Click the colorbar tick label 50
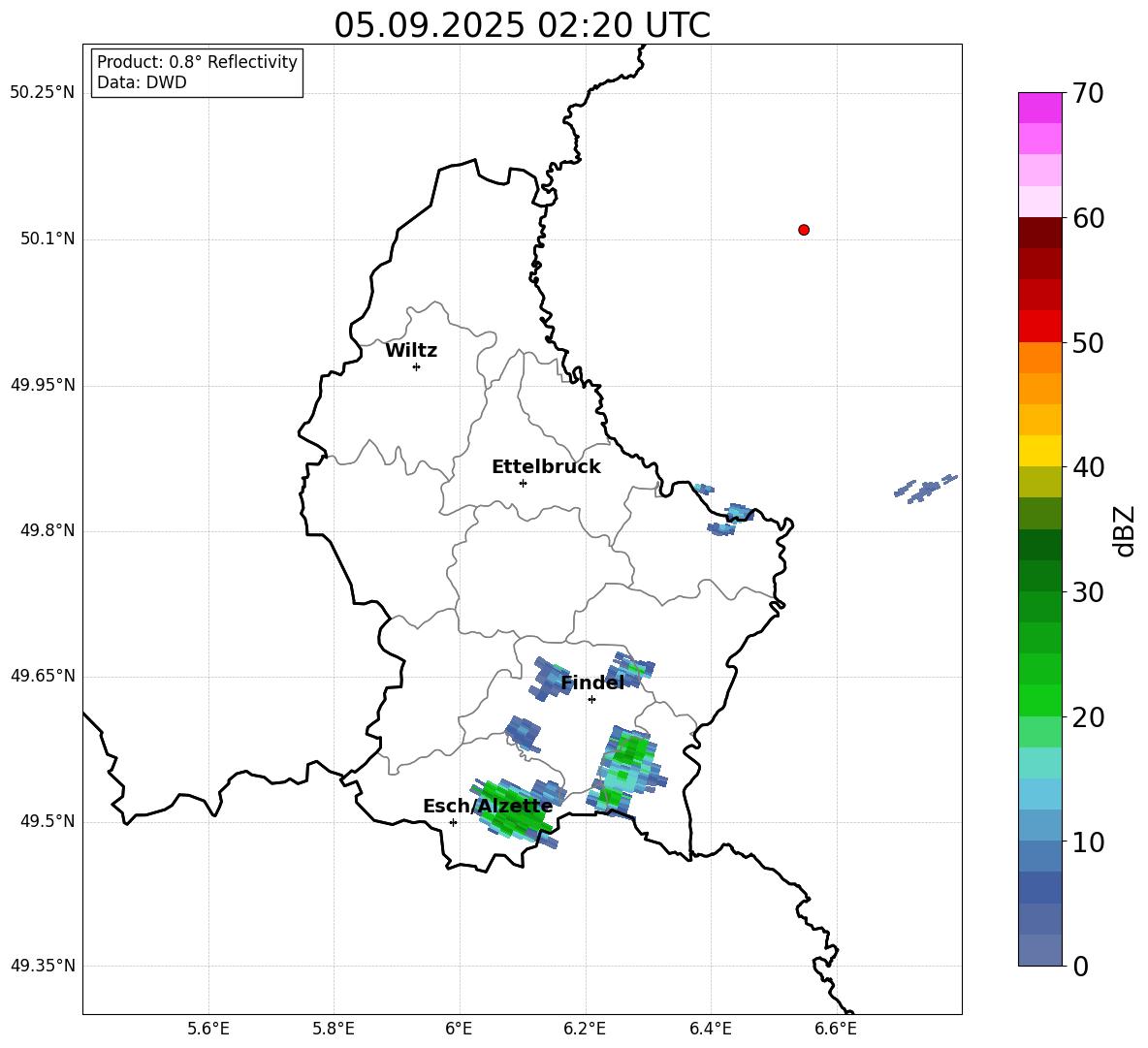1148x1048 pixels. coord(1088,342)
